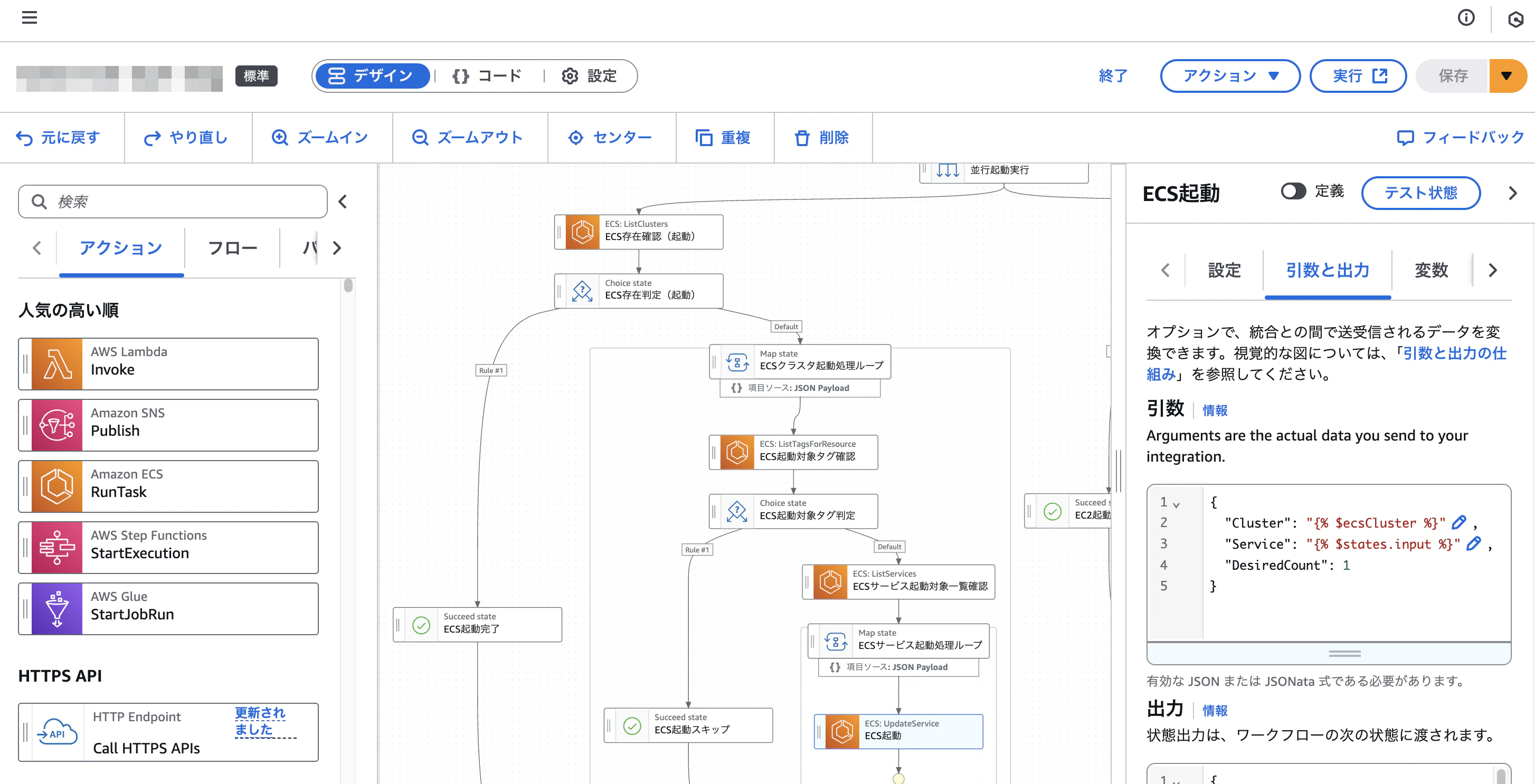Screen dimensions: 1535x784
Task: Click the 情報 link beside 引数
Action: (x=1215, y=411)
